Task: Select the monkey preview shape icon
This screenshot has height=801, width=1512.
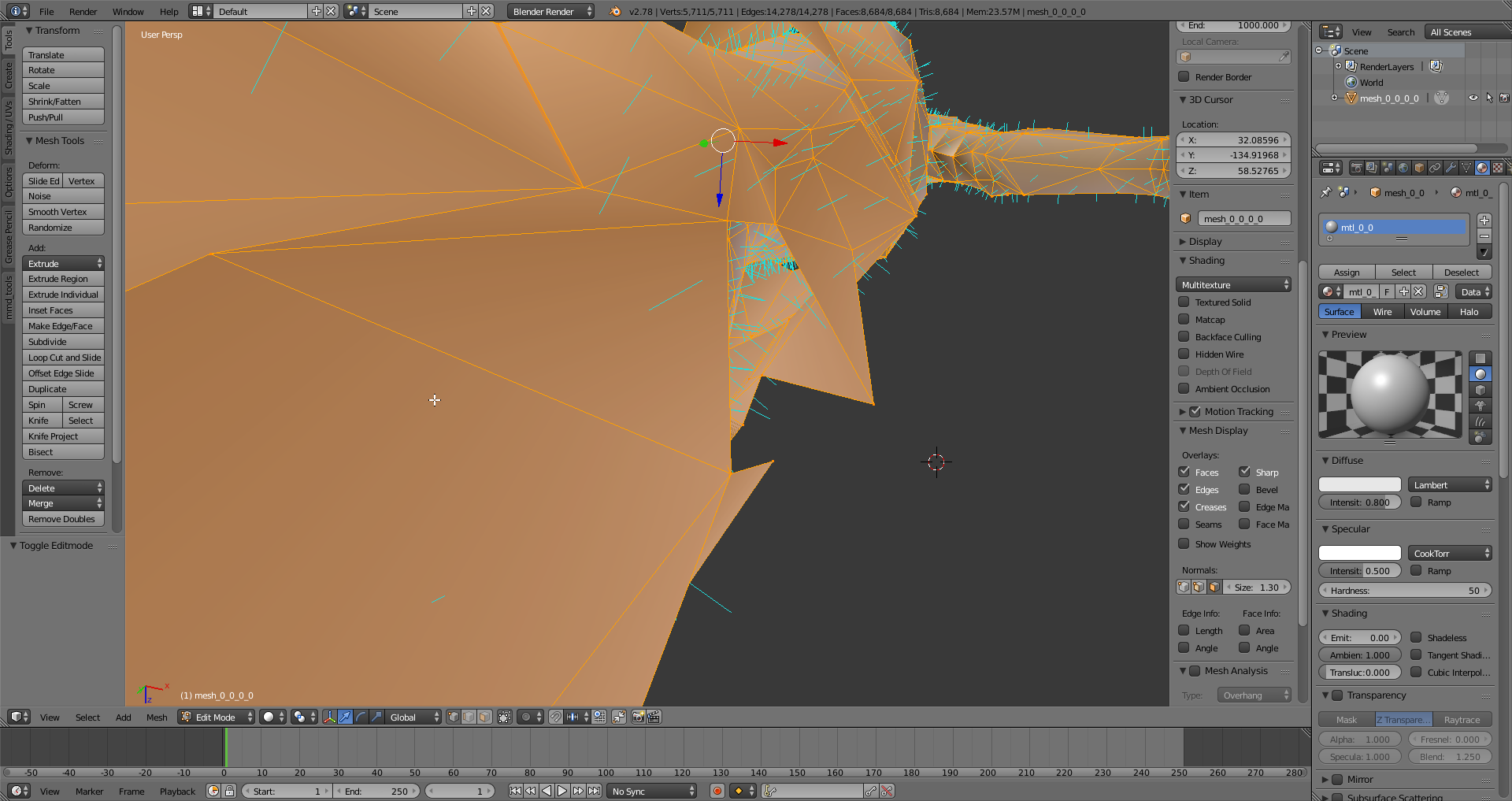Action: click(1480, 406)
